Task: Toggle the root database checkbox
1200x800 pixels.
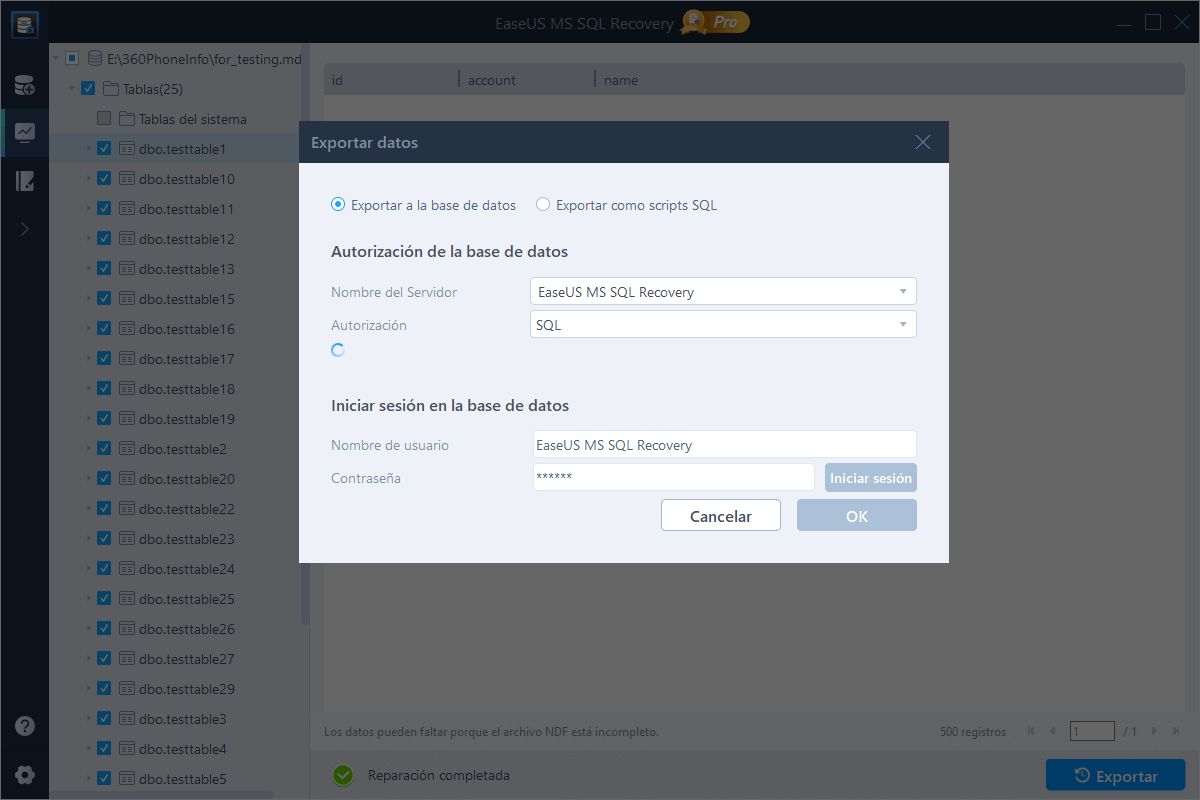Action: click(x=72, y=59)
